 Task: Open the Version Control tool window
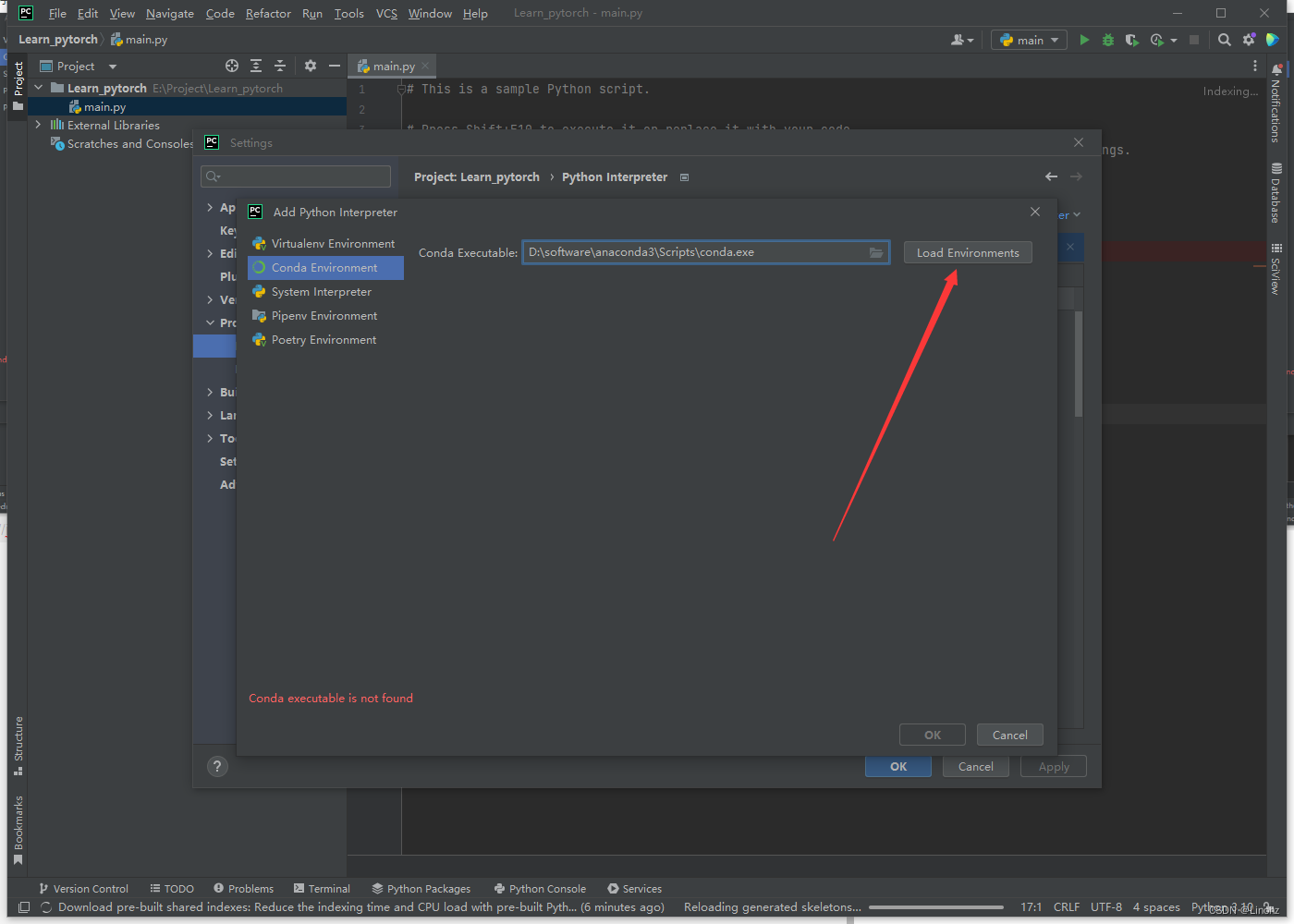[x=83, y=888]
